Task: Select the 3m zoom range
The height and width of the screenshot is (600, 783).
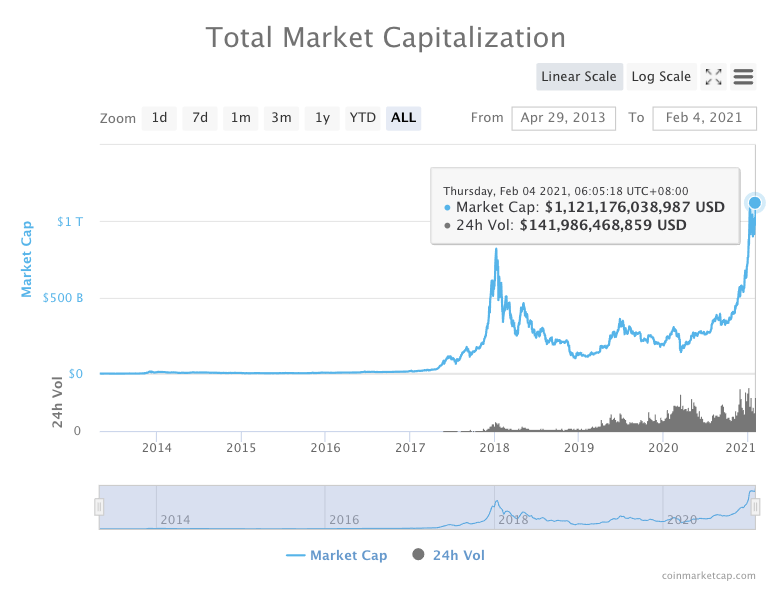Action: point(282,118)
